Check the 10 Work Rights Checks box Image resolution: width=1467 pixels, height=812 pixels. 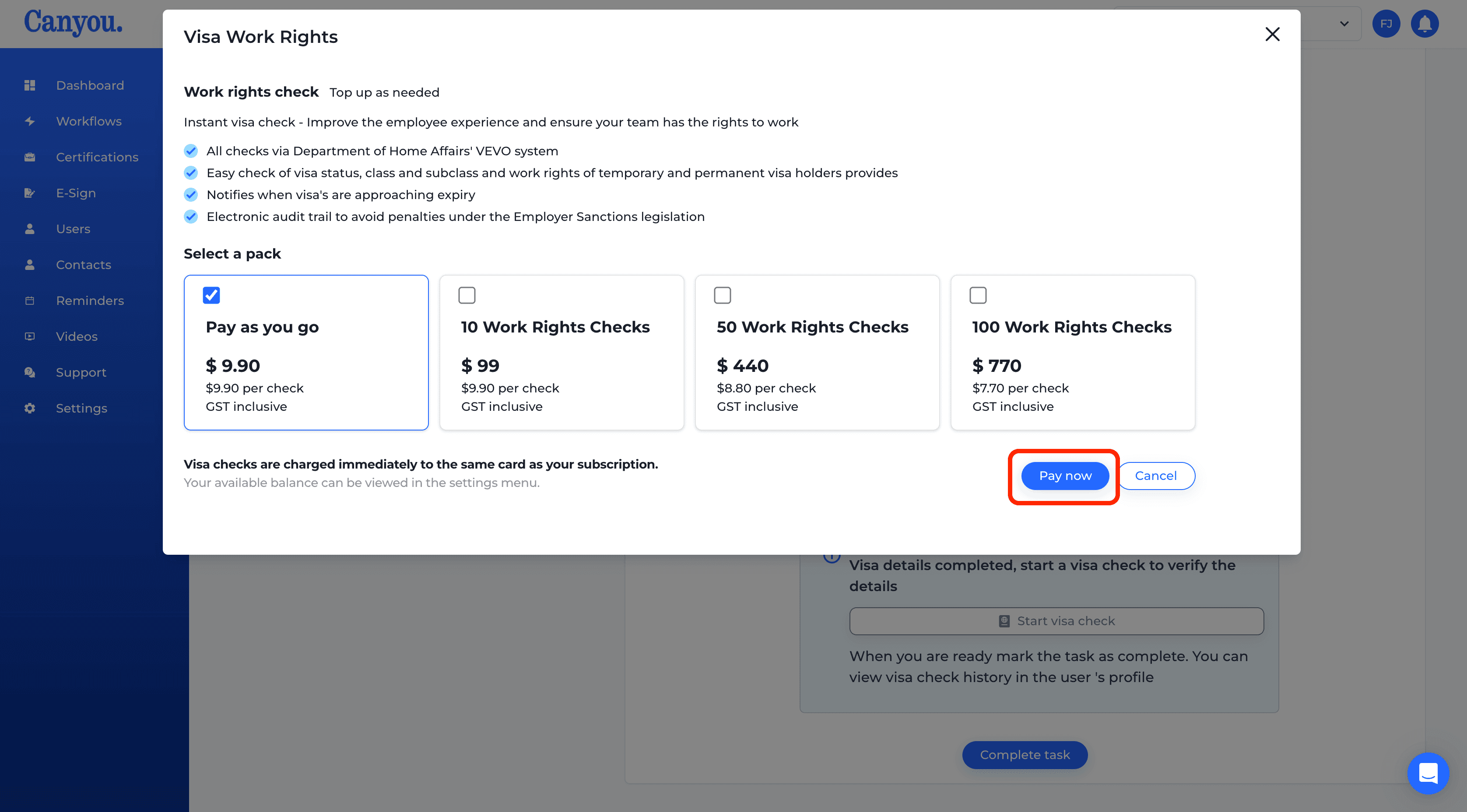(x=467, y=295)
